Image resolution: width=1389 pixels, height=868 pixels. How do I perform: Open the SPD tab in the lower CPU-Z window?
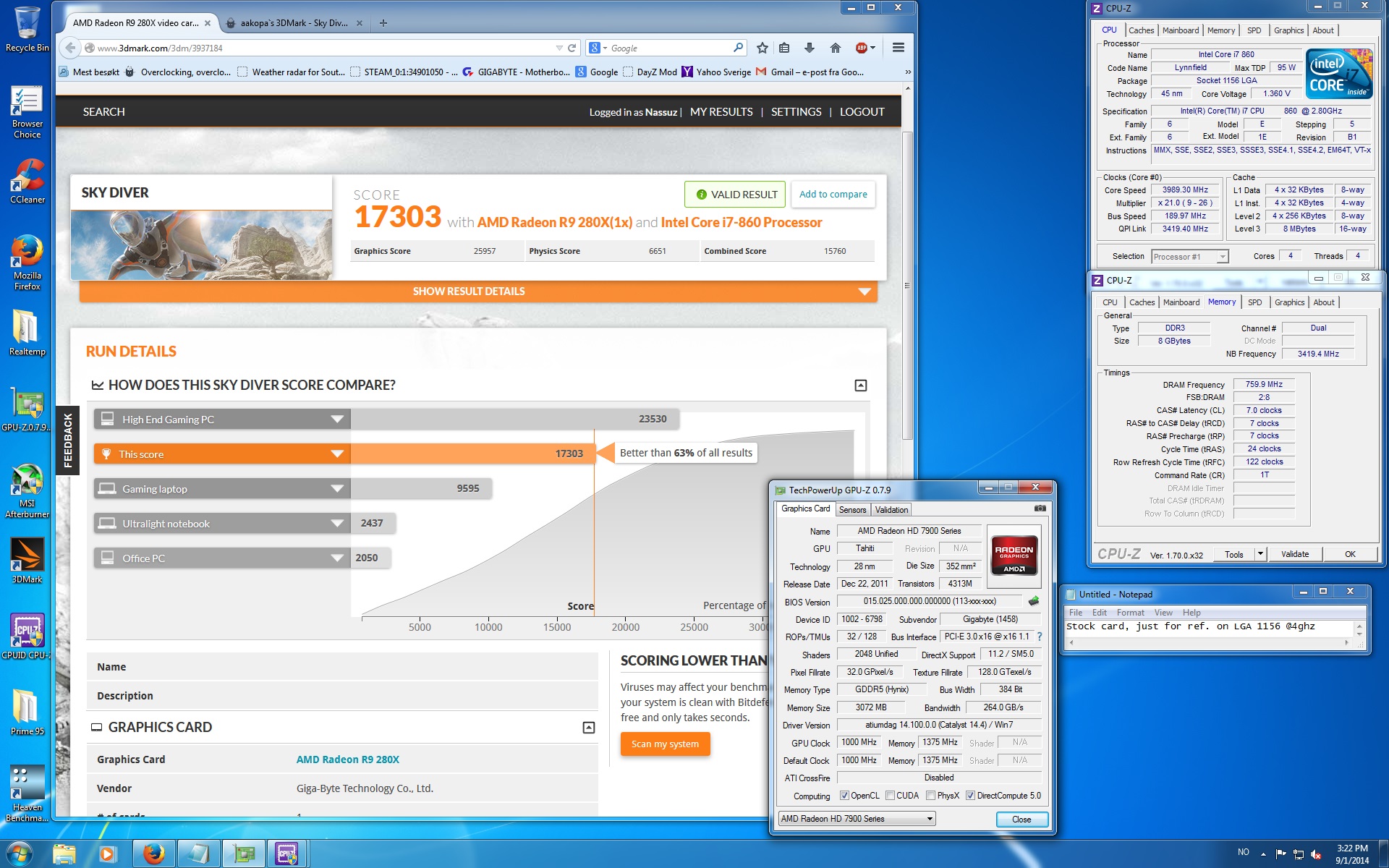coord(1254,302)
